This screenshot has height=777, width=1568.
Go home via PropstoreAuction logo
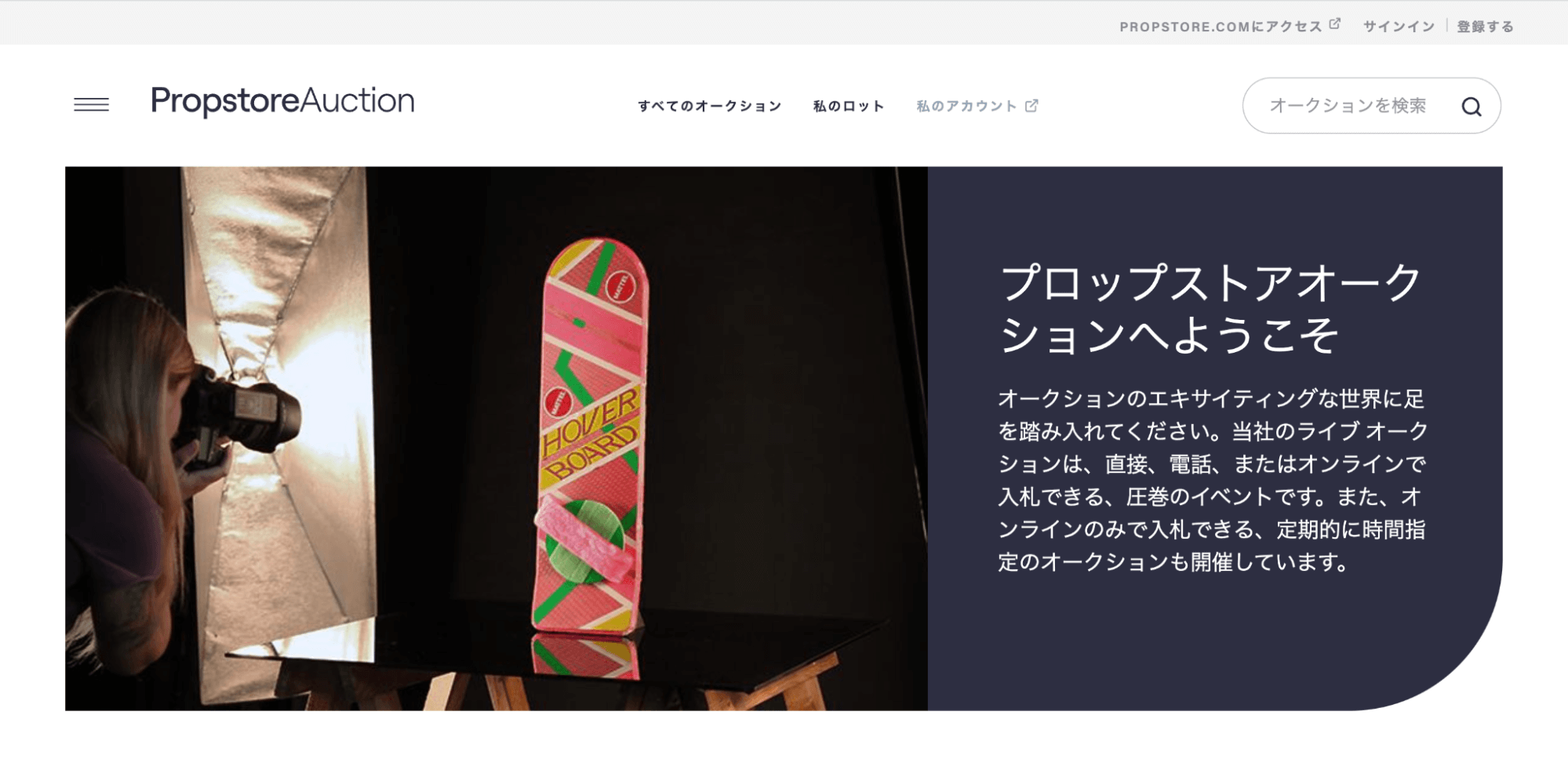(282, 101)
